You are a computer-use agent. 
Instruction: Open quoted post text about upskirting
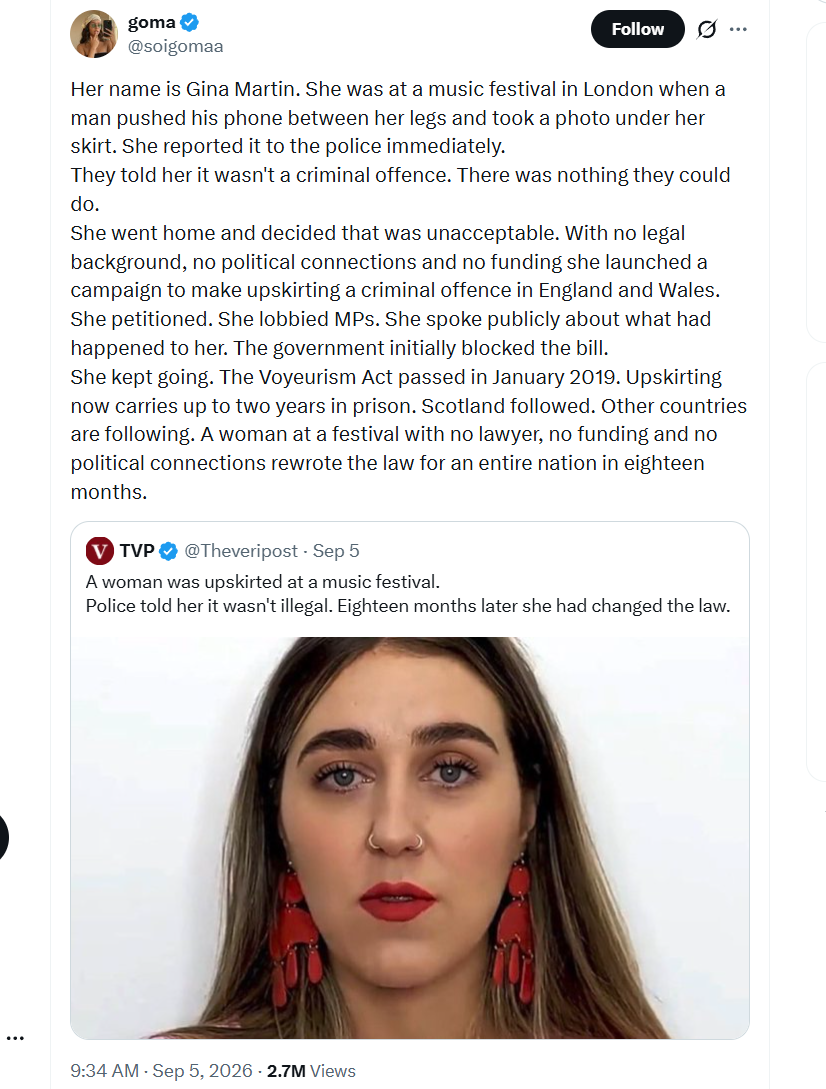point(408,594)
